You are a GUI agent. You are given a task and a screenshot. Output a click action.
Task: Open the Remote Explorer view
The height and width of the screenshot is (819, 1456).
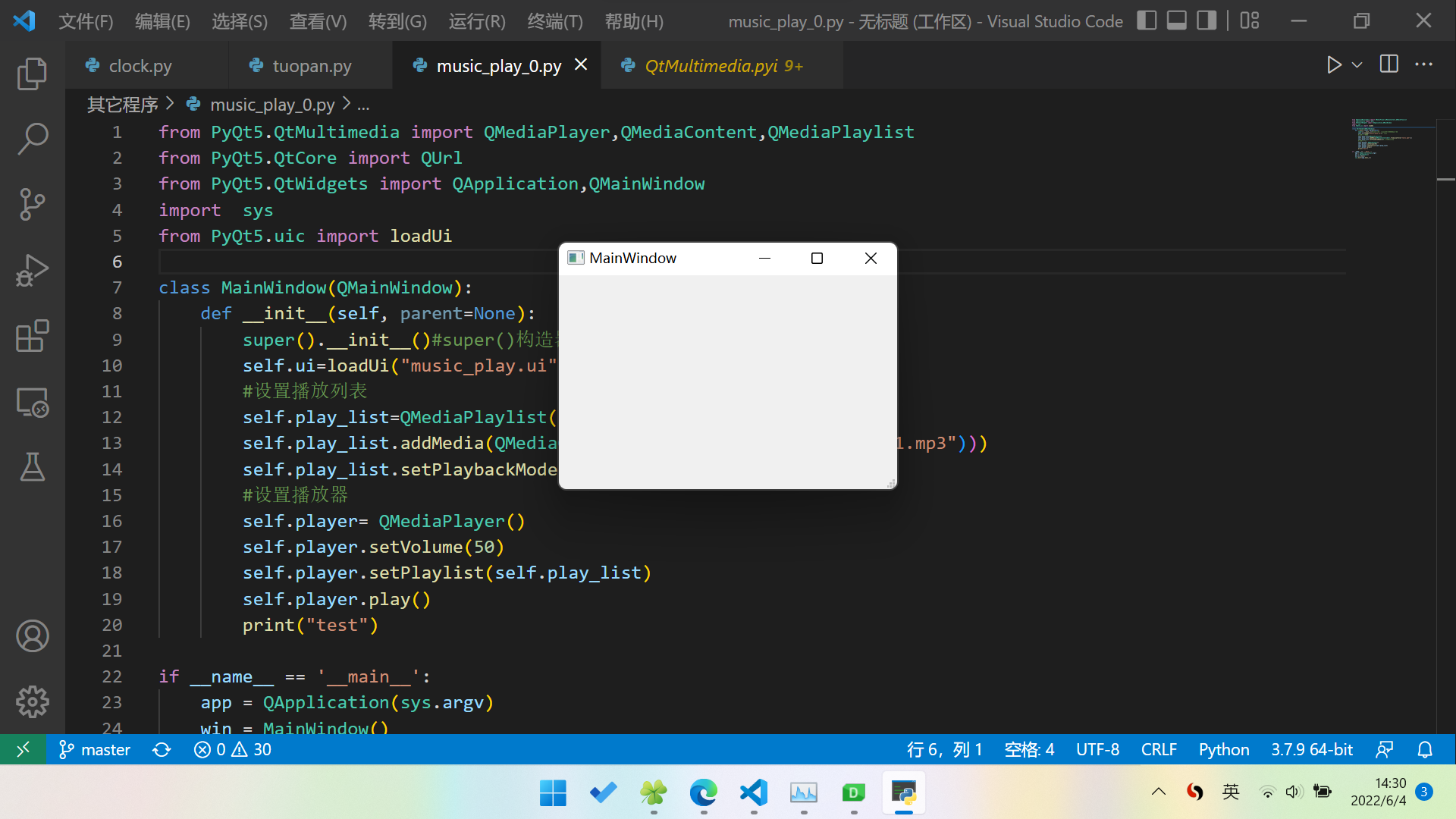tap(32, 402)
